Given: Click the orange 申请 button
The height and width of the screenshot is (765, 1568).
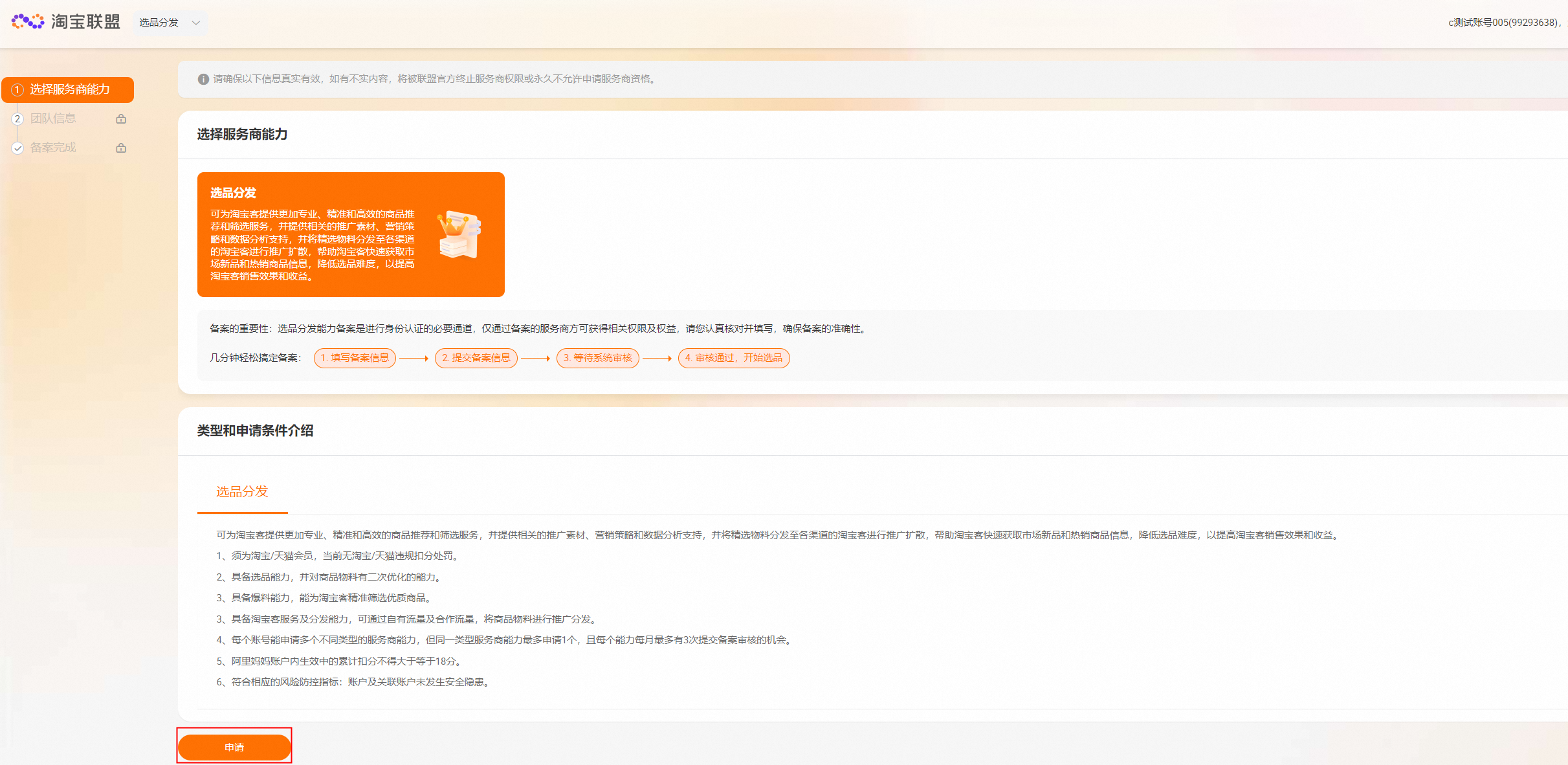Looking at the screenshot, I should click(234, 748).
